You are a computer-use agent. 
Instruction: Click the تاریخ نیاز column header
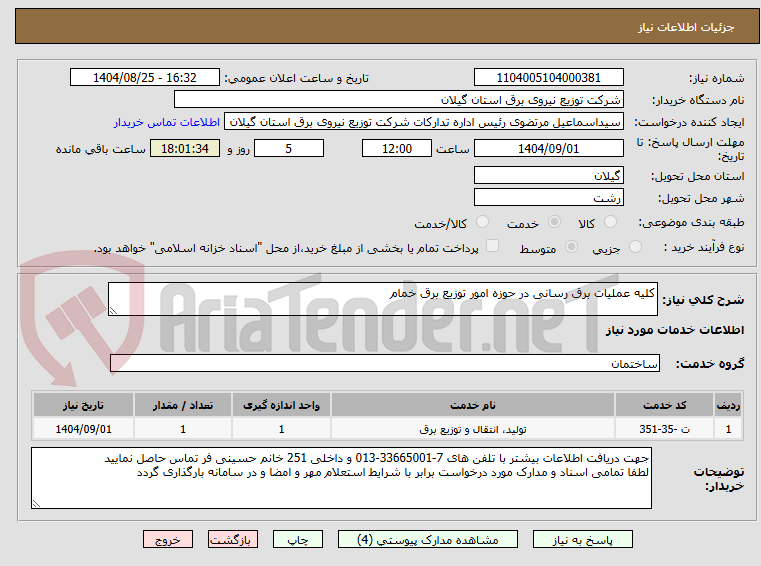tap(83, 405)
